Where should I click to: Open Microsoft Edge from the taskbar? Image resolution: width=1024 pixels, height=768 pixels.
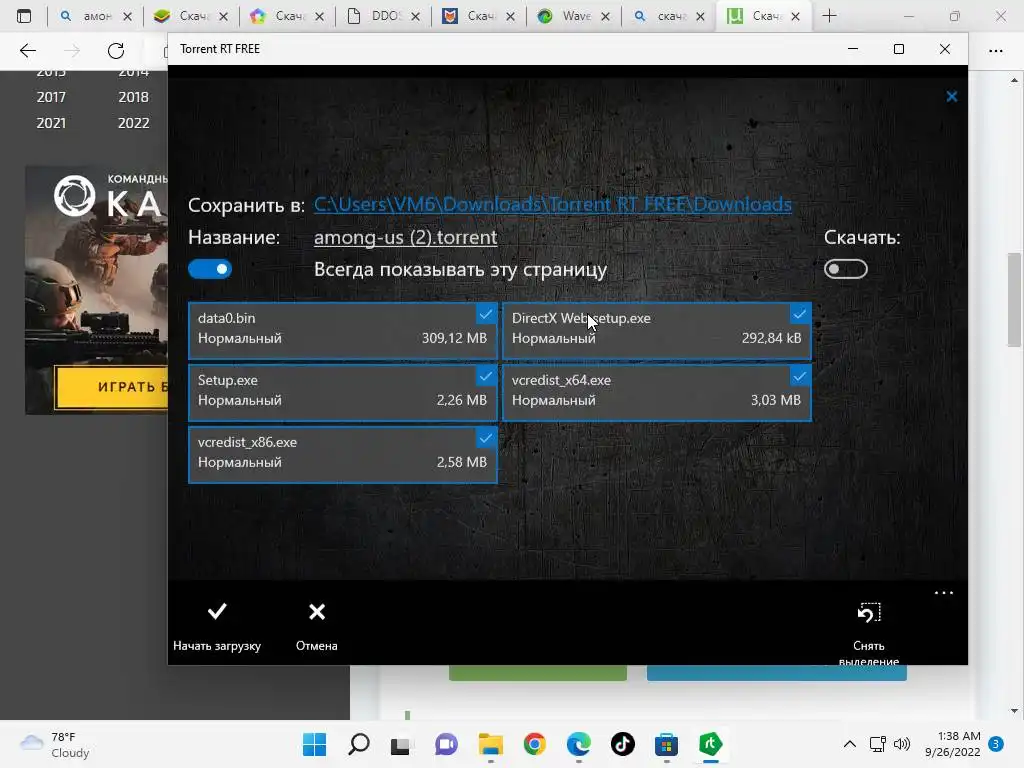[x=579, y=744]
